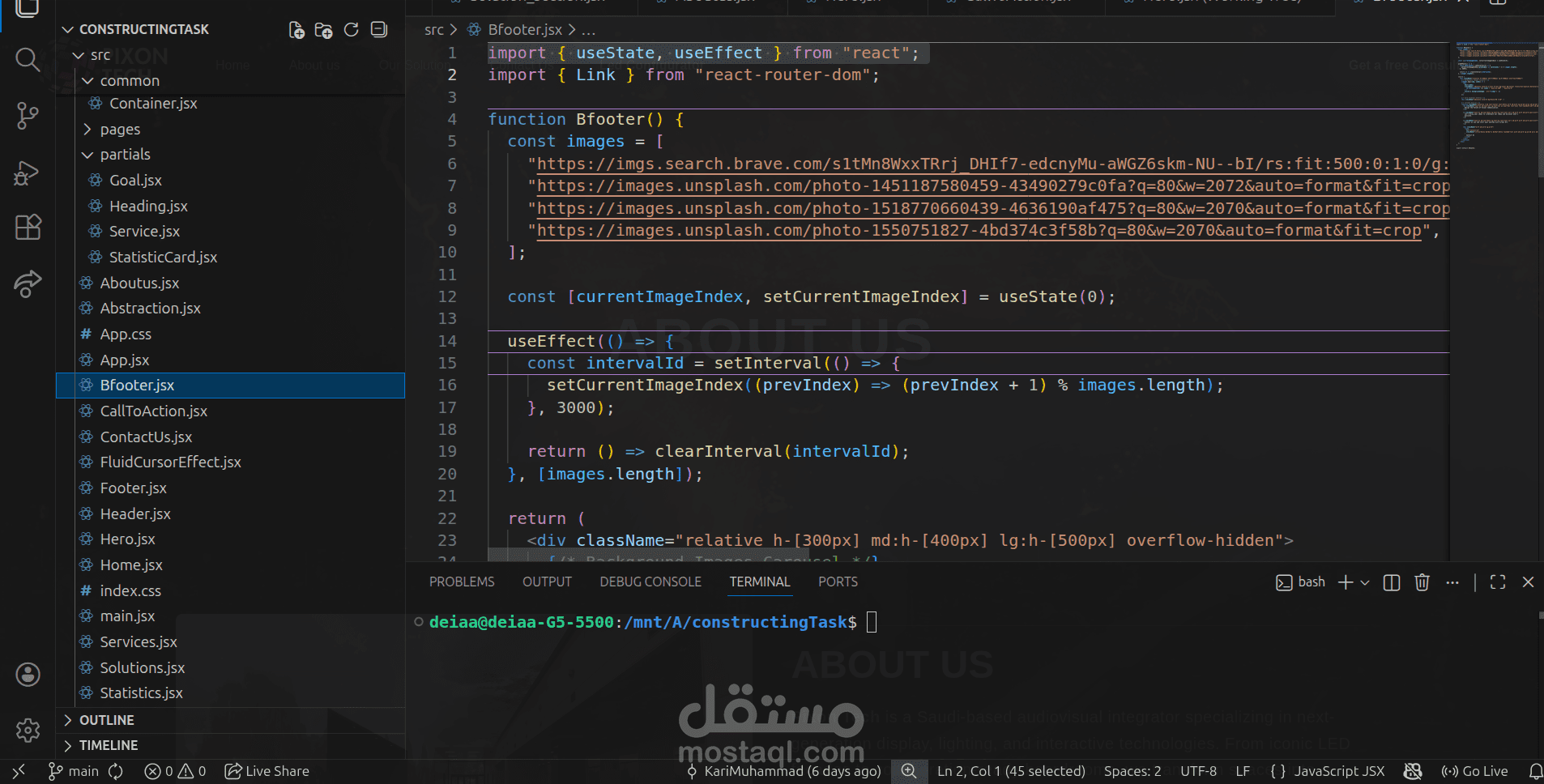1544x784 pixels.
Task: Click the Git blame KariMuhammad entry
Action: coord(783,771)
